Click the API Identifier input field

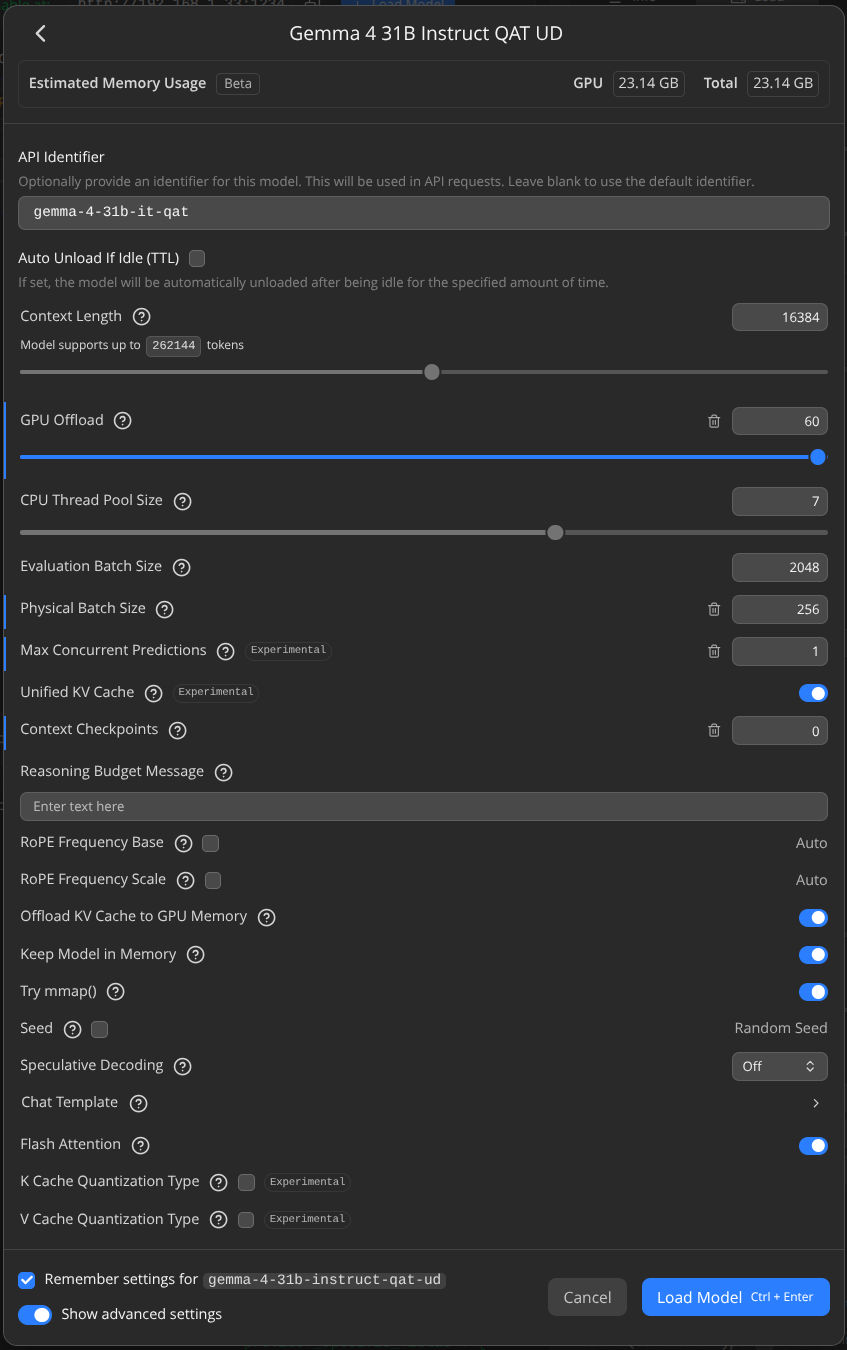pos(424,213)
